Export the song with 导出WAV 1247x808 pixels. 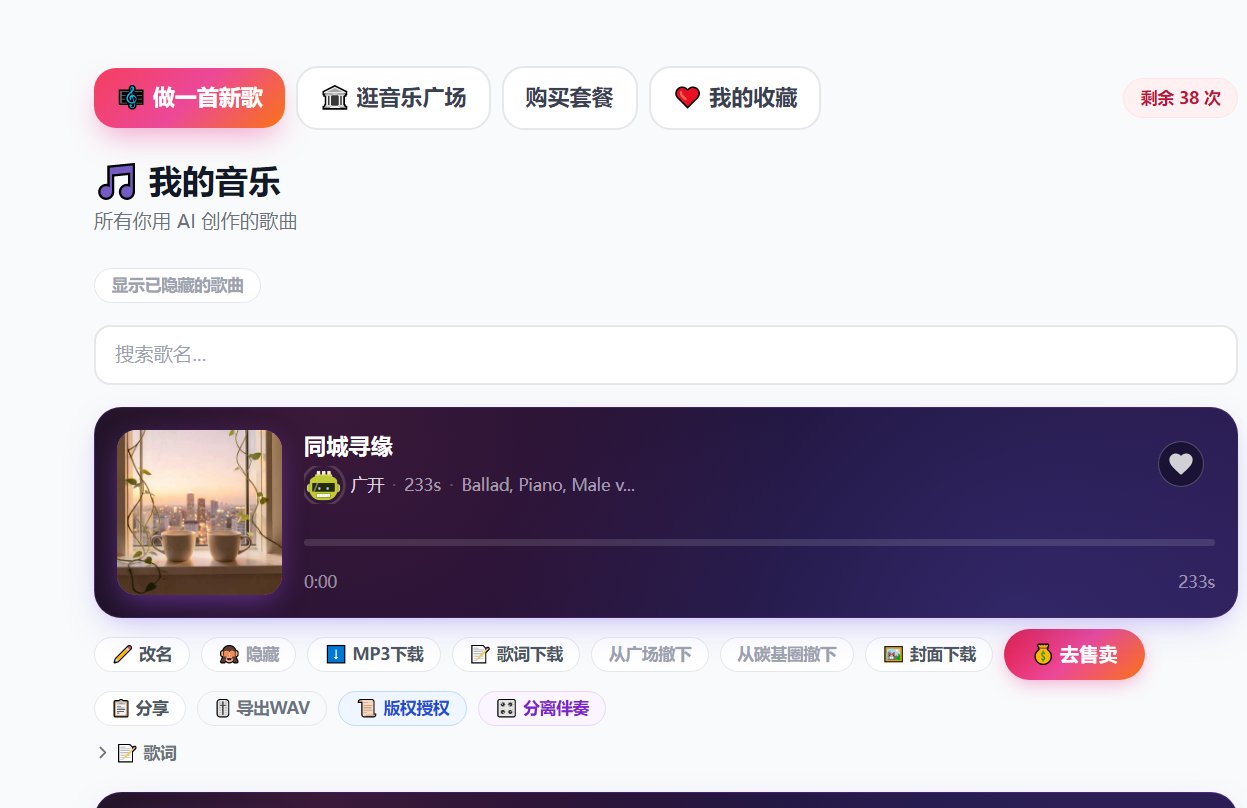point(261,709)
